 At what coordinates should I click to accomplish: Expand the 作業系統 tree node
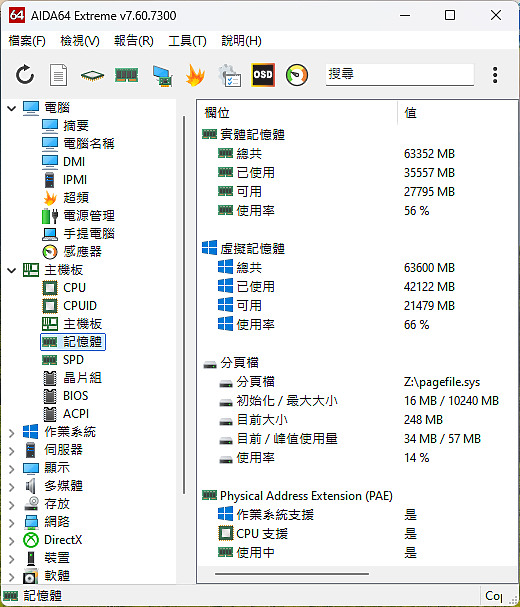(x=12, y=433)
